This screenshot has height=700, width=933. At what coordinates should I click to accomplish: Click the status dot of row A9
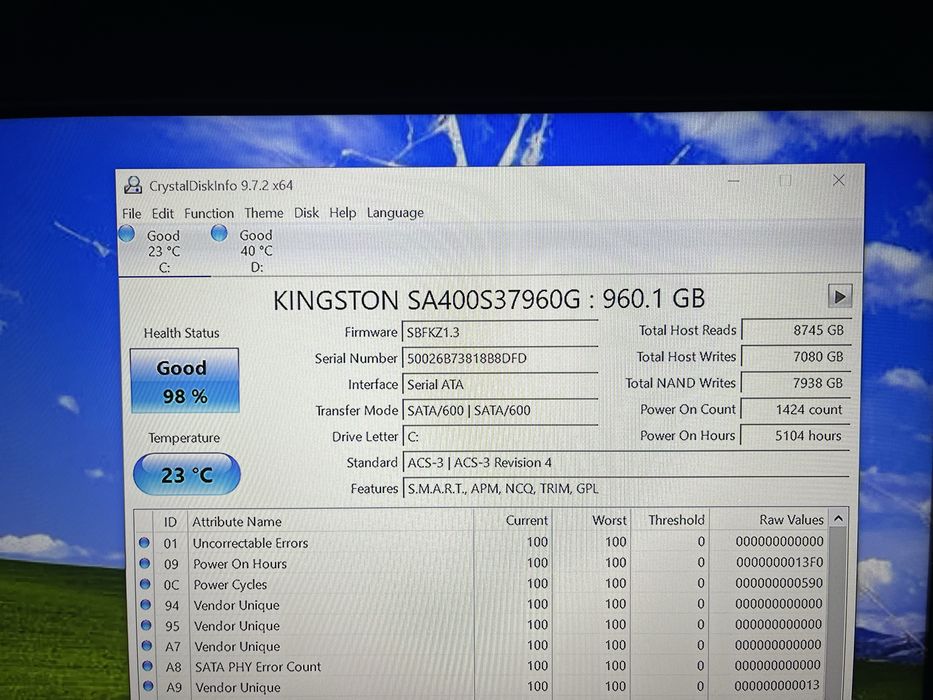coord(148,686)
